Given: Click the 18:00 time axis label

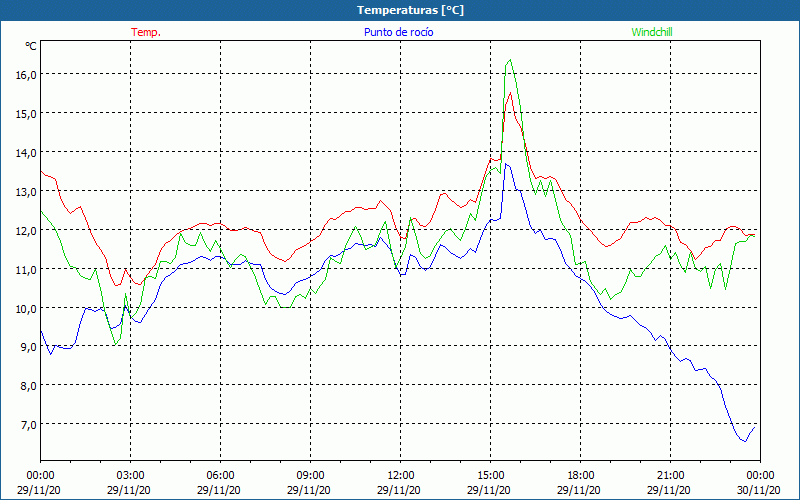Looking at the screenshot, I should pyautogui.click(x=581, y=476).
